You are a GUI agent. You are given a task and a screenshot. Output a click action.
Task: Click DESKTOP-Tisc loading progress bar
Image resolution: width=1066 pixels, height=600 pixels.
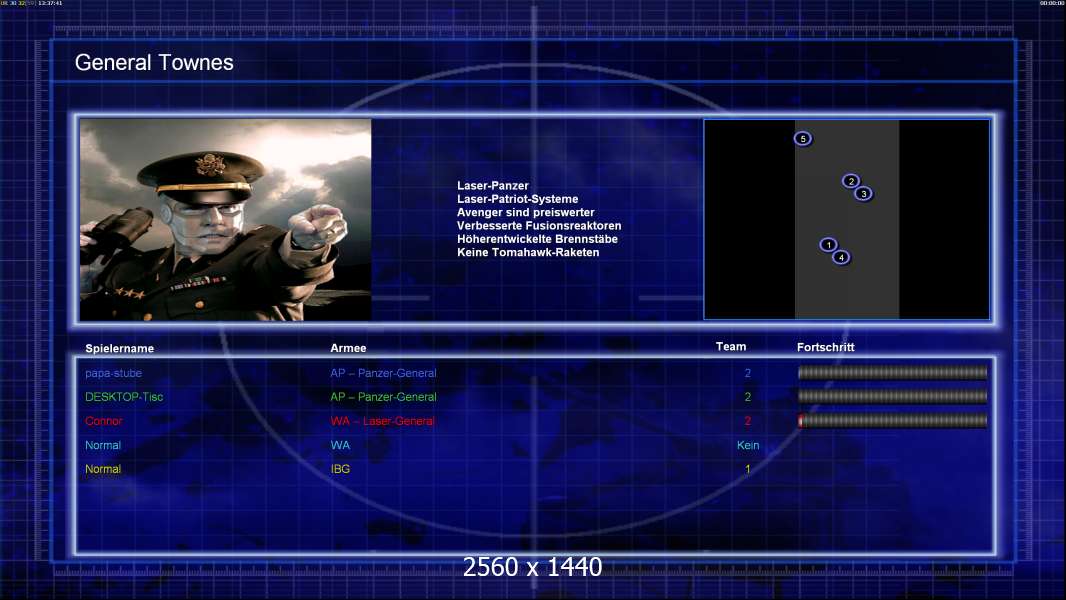pyautogui.click(x=892, y=396)
